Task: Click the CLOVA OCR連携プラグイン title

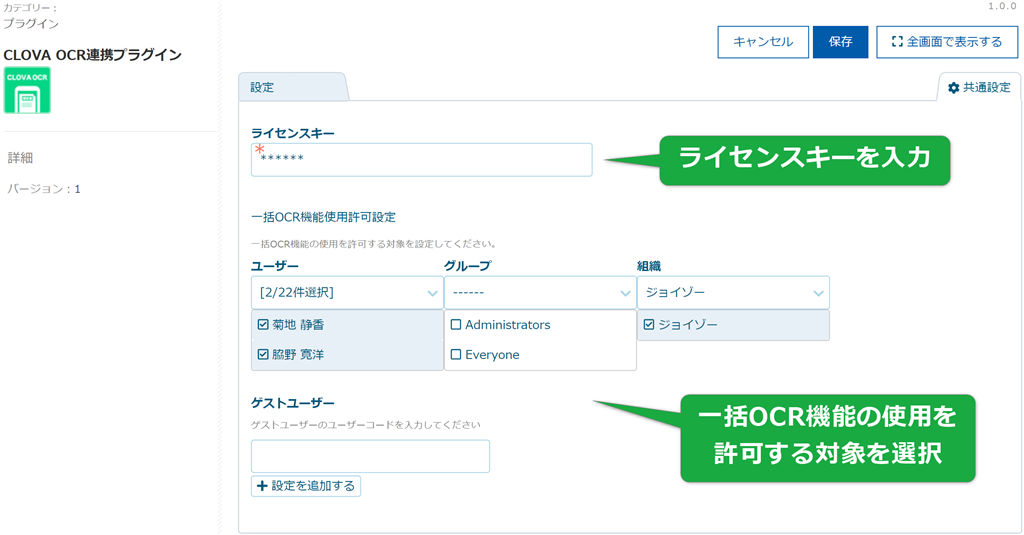Action: pos(93,55)
